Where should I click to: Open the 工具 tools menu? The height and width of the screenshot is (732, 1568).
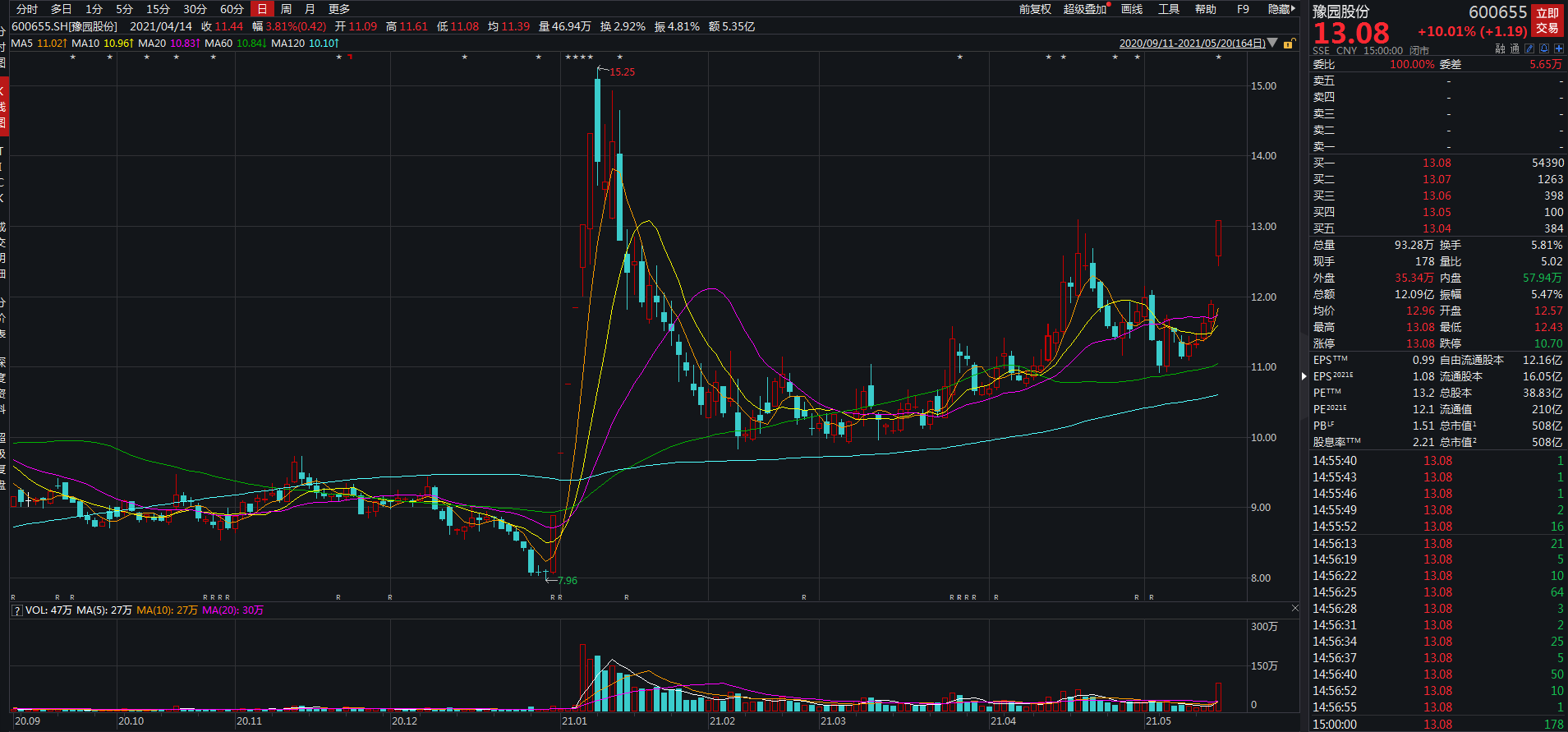(x=1168, y=9)
